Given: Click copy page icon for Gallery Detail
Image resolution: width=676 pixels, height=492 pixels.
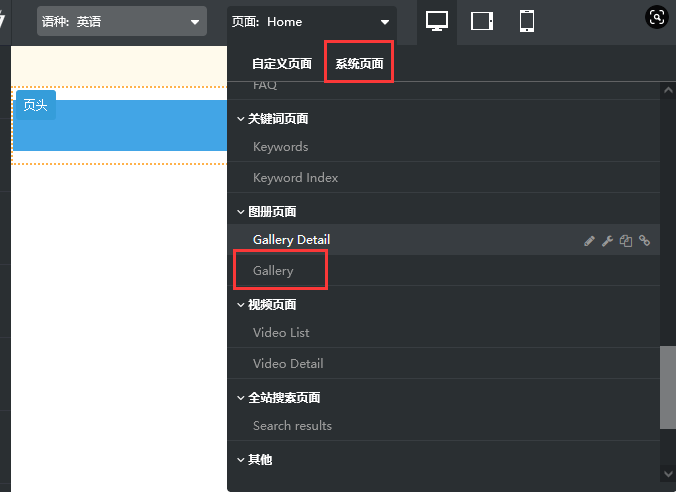Looking at the screenshot, I should coord(626,241).
